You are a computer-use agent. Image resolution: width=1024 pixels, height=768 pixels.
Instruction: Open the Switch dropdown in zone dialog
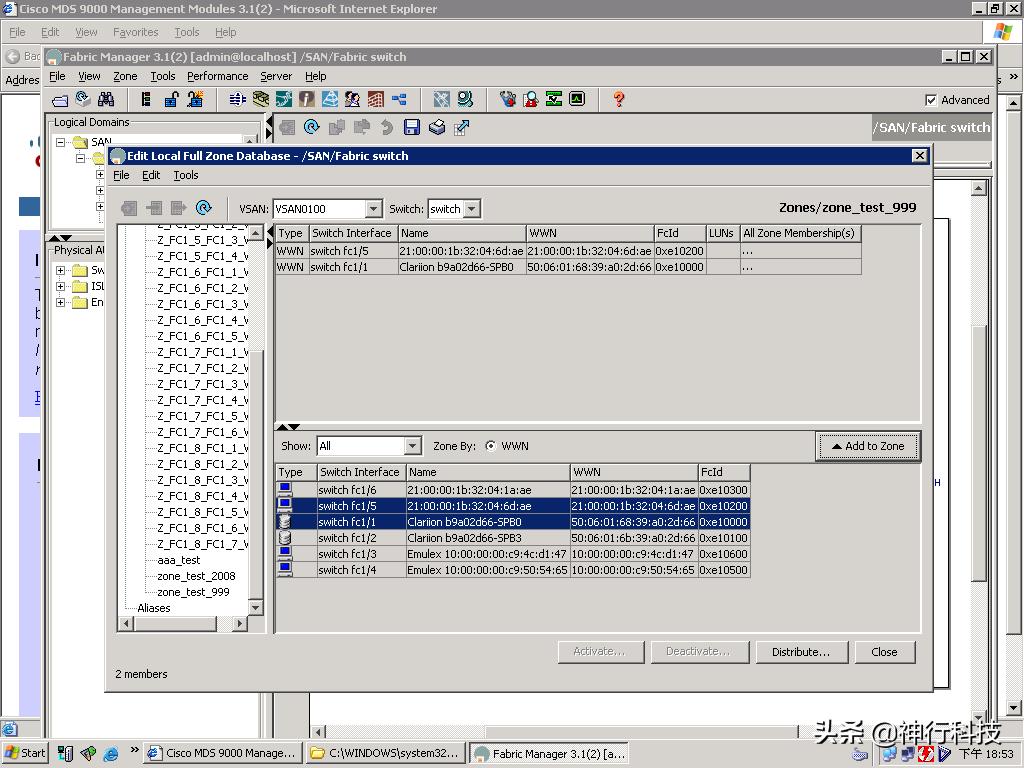472,209
